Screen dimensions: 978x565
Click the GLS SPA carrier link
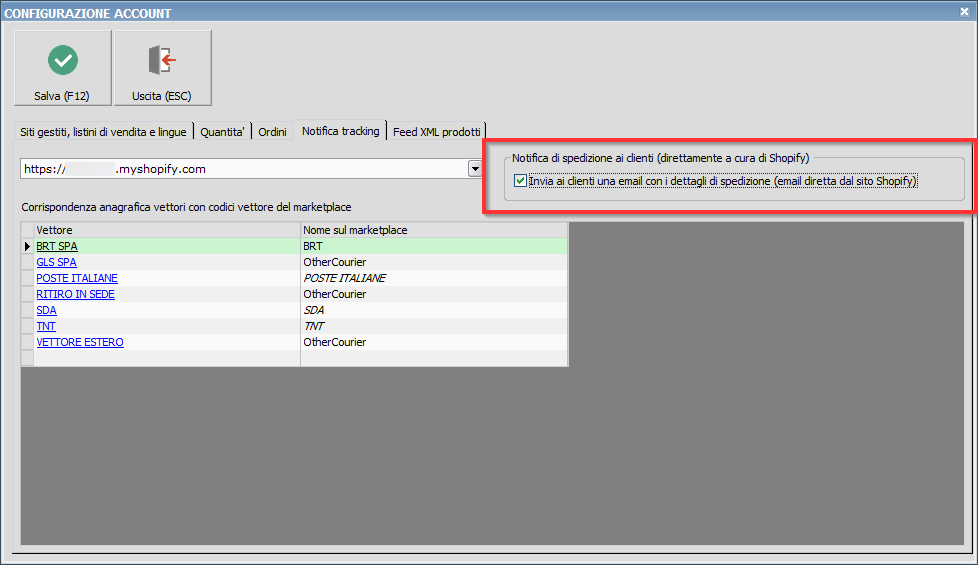pyautogui.click(x=56, y=262)
